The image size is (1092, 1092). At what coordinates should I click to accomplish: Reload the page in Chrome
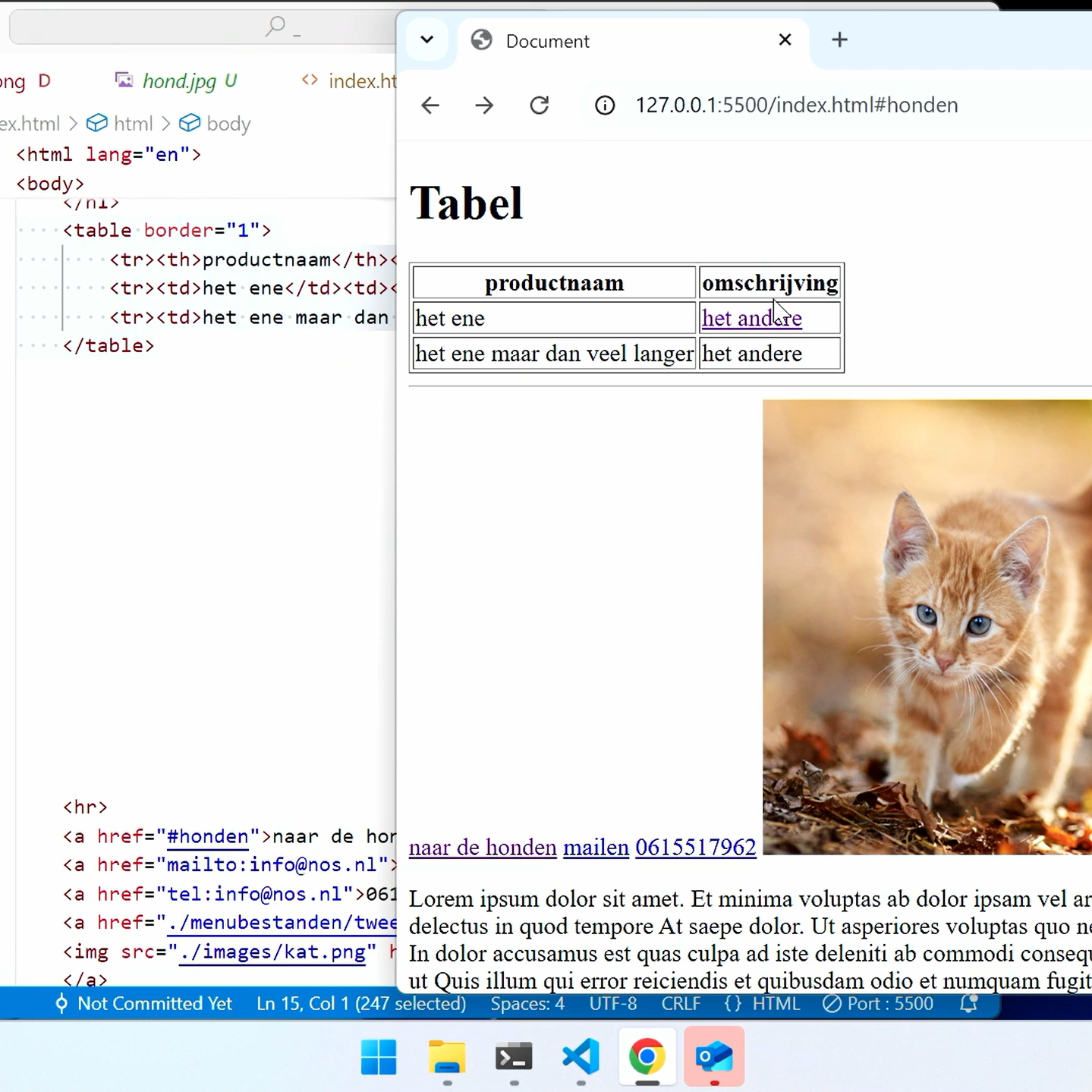[539, 105]
